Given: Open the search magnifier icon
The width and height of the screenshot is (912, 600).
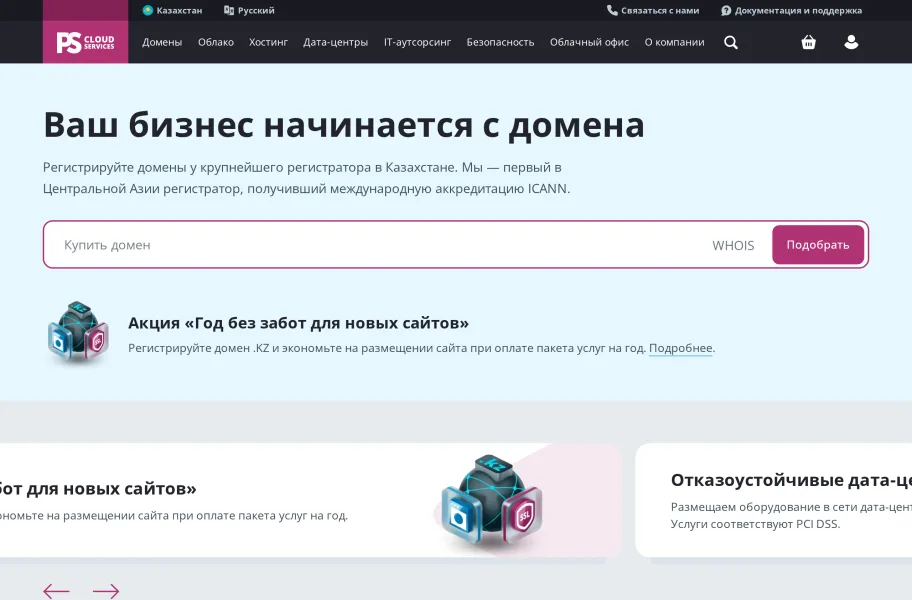Looking at the screenshot, I should 731,42.
